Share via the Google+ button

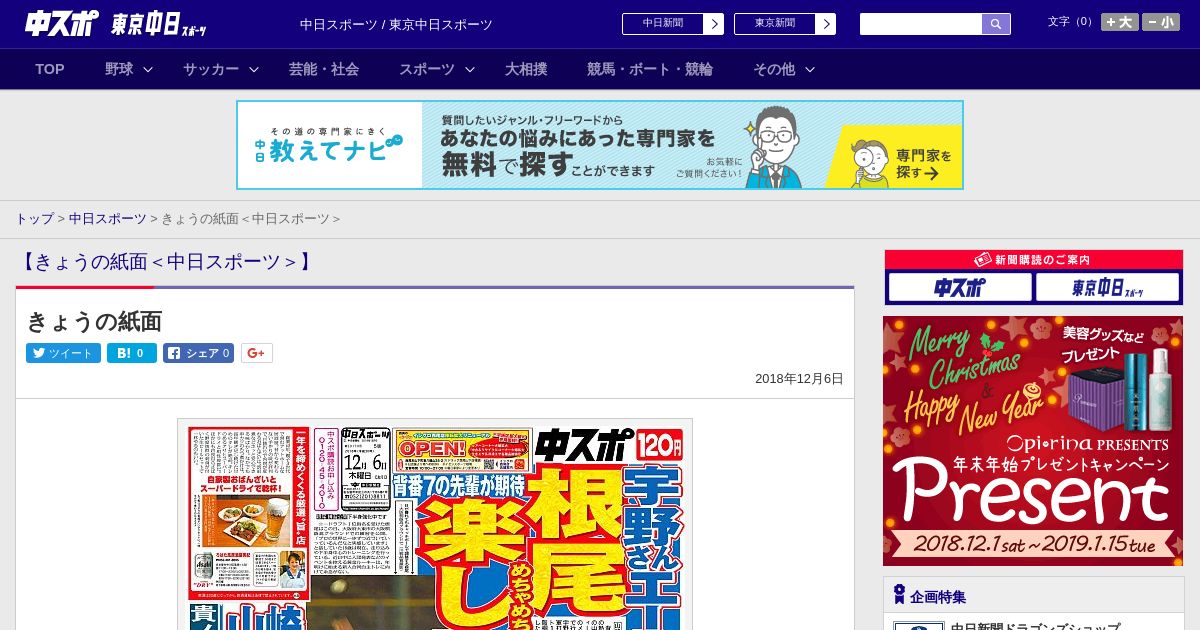[257, 353]
